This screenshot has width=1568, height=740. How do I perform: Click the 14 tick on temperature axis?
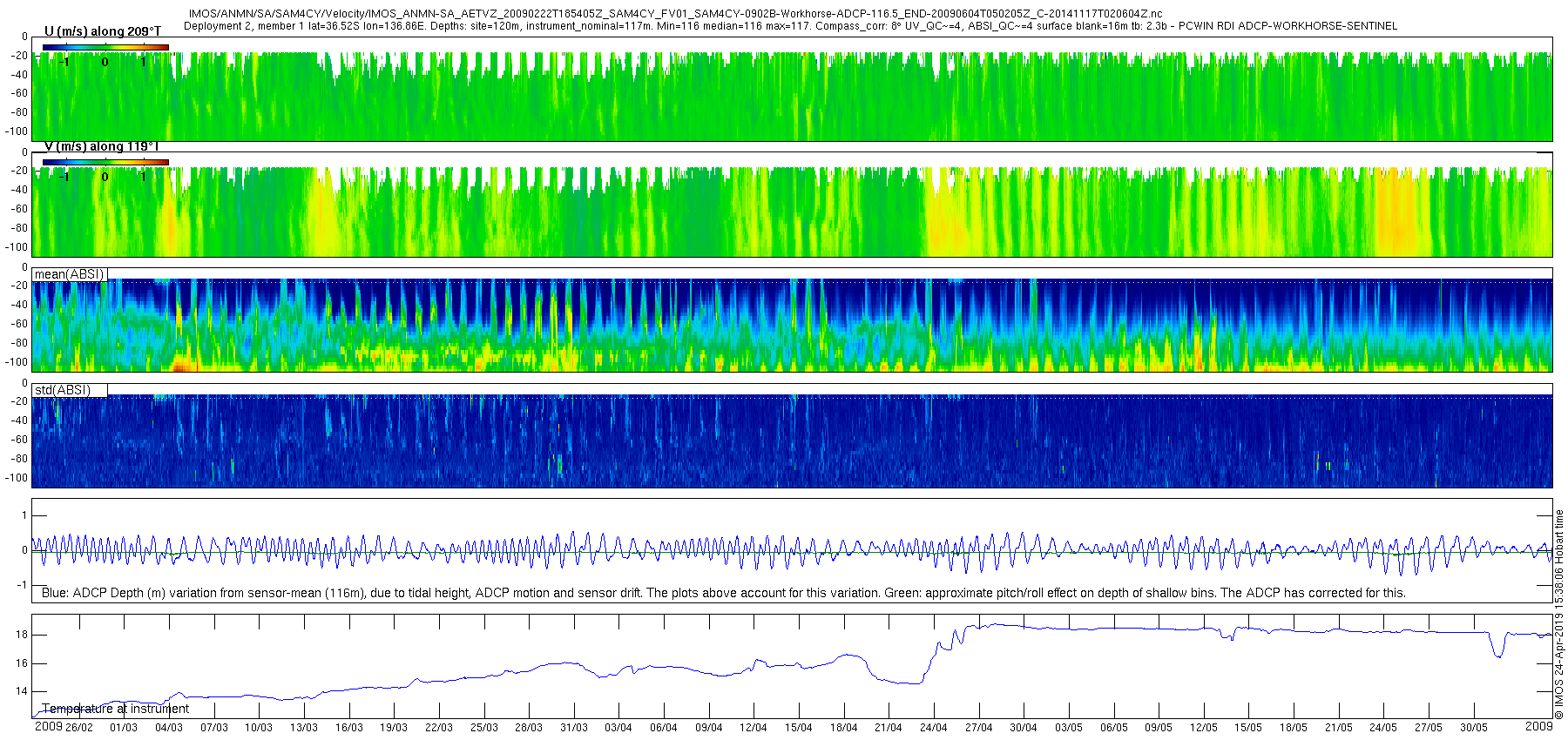[x=22, y=691]
